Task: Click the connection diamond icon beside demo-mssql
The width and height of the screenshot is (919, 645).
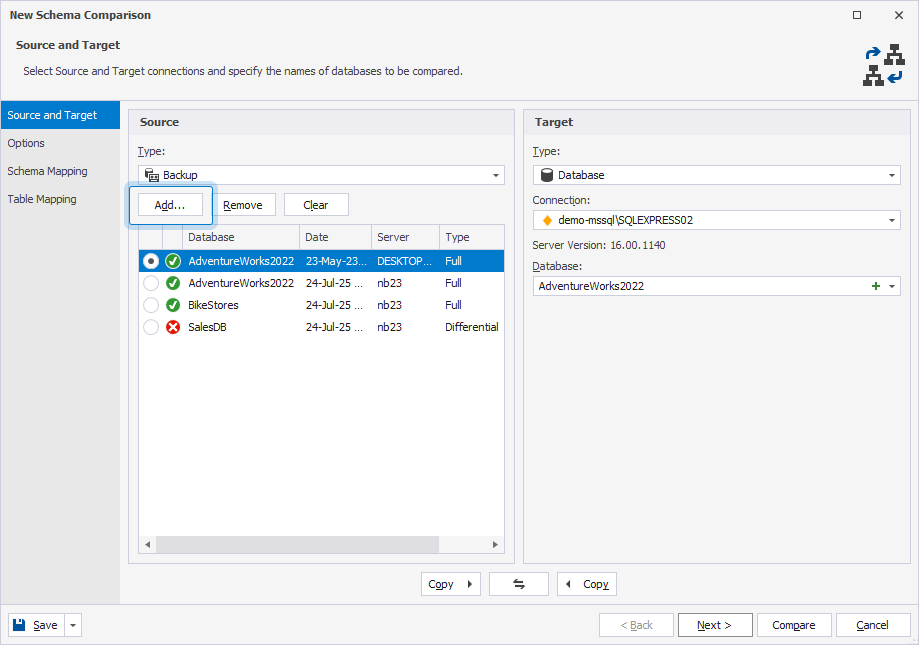Action: click(x=546, y=220)
